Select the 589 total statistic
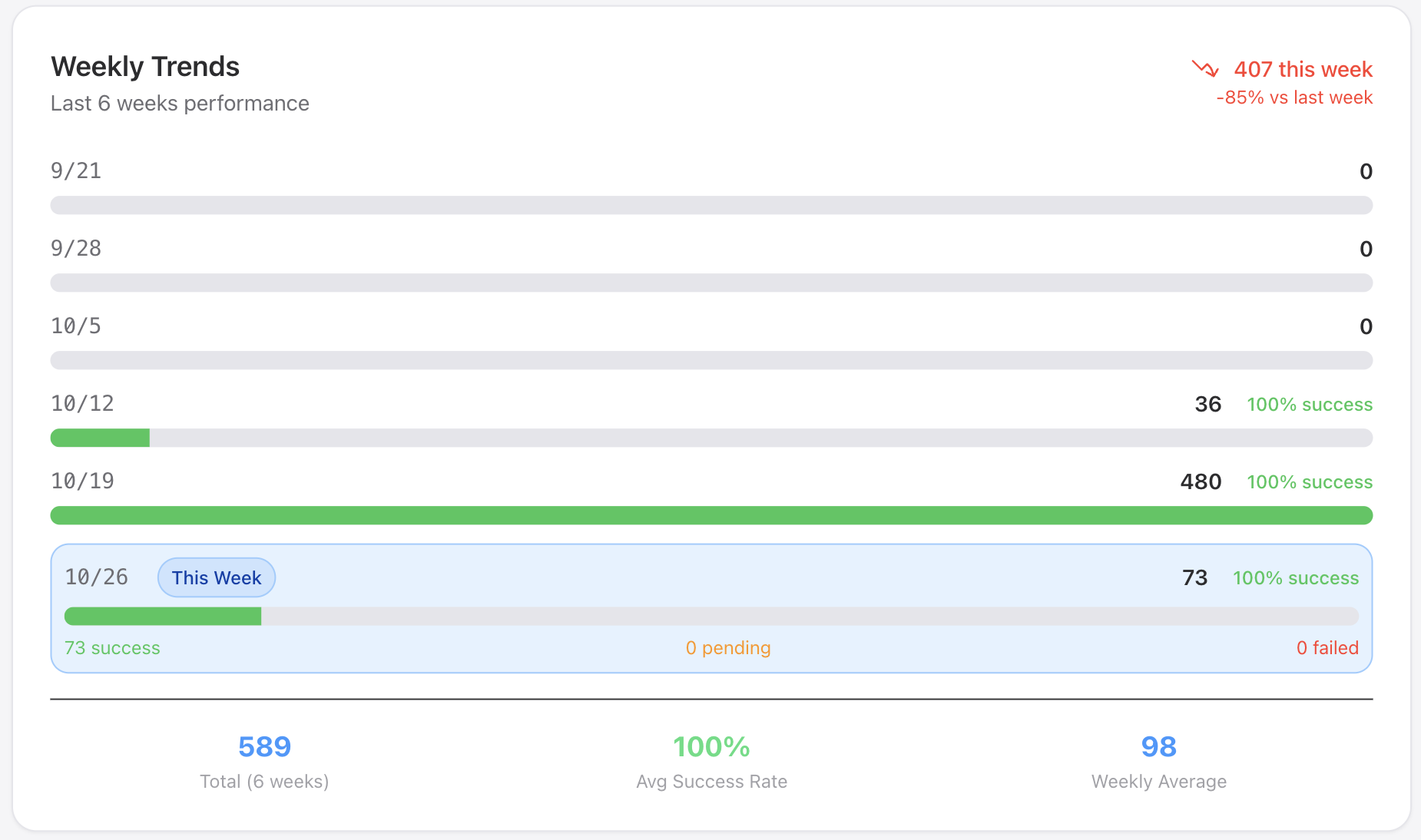This screenshot has width=1421, height=840. 263,746
